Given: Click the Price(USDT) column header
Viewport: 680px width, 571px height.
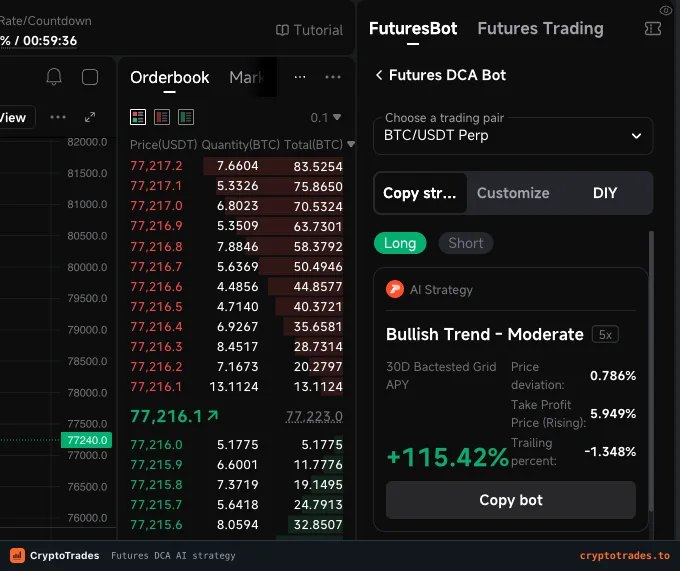Looking at the screenshot, I should click(x=163, y=144).
